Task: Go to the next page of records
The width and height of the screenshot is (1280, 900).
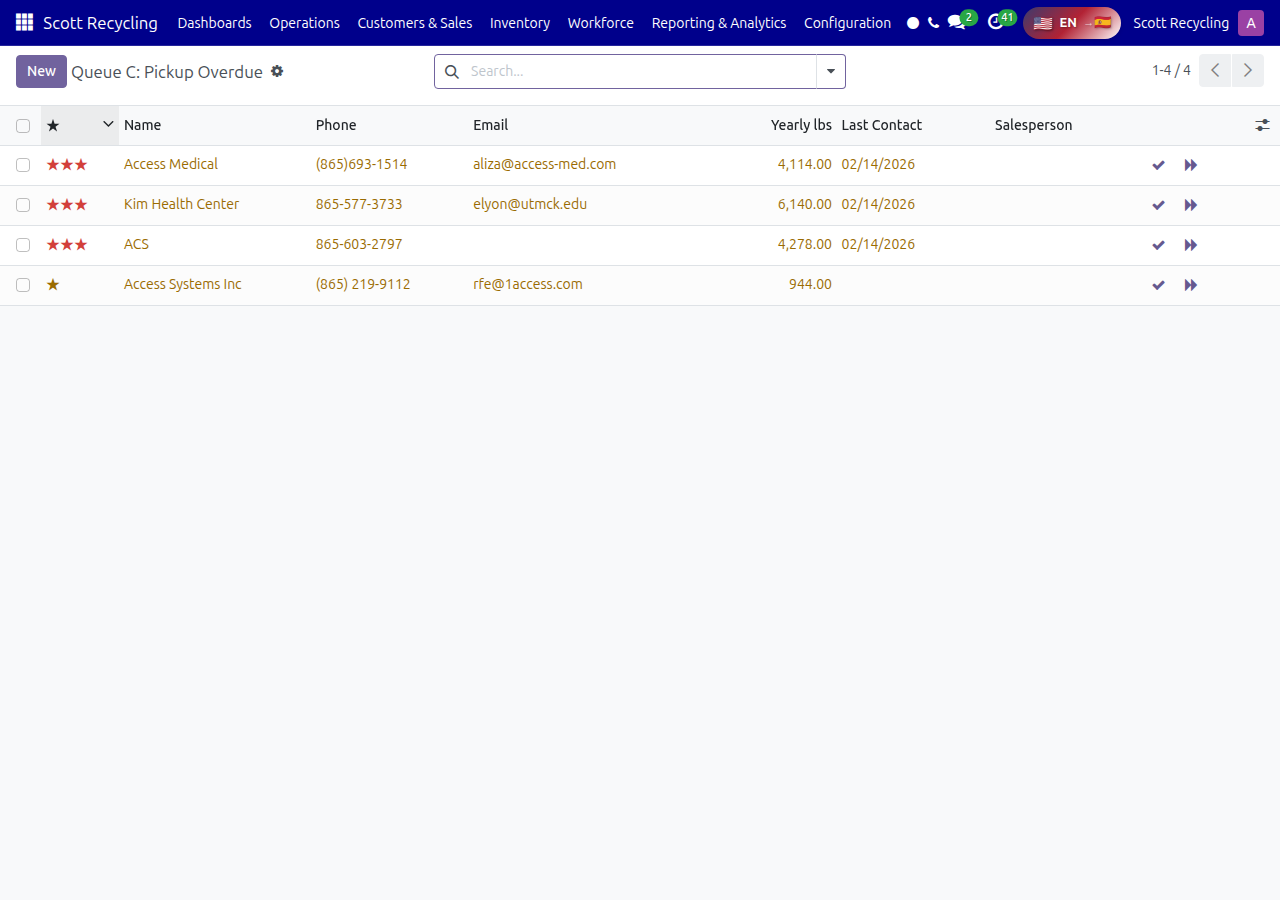Action: pyautogui.click(x=1247, y=71)
